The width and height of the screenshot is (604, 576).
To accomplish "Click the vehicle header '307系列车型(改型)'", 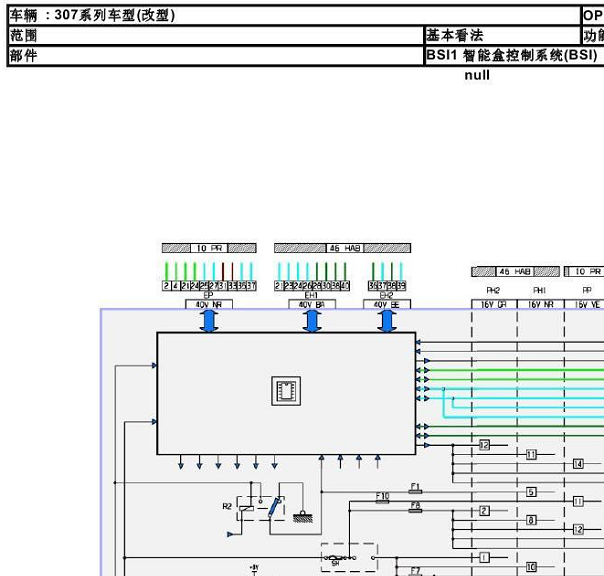I will (115, 15).
